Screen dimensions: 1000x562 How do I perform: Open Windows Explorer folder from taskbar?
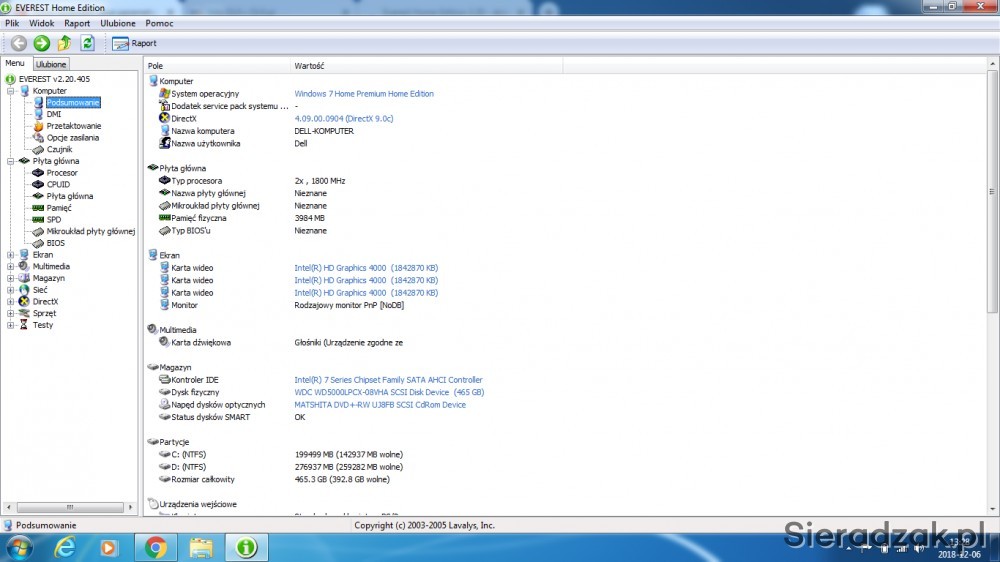[201, 547]
